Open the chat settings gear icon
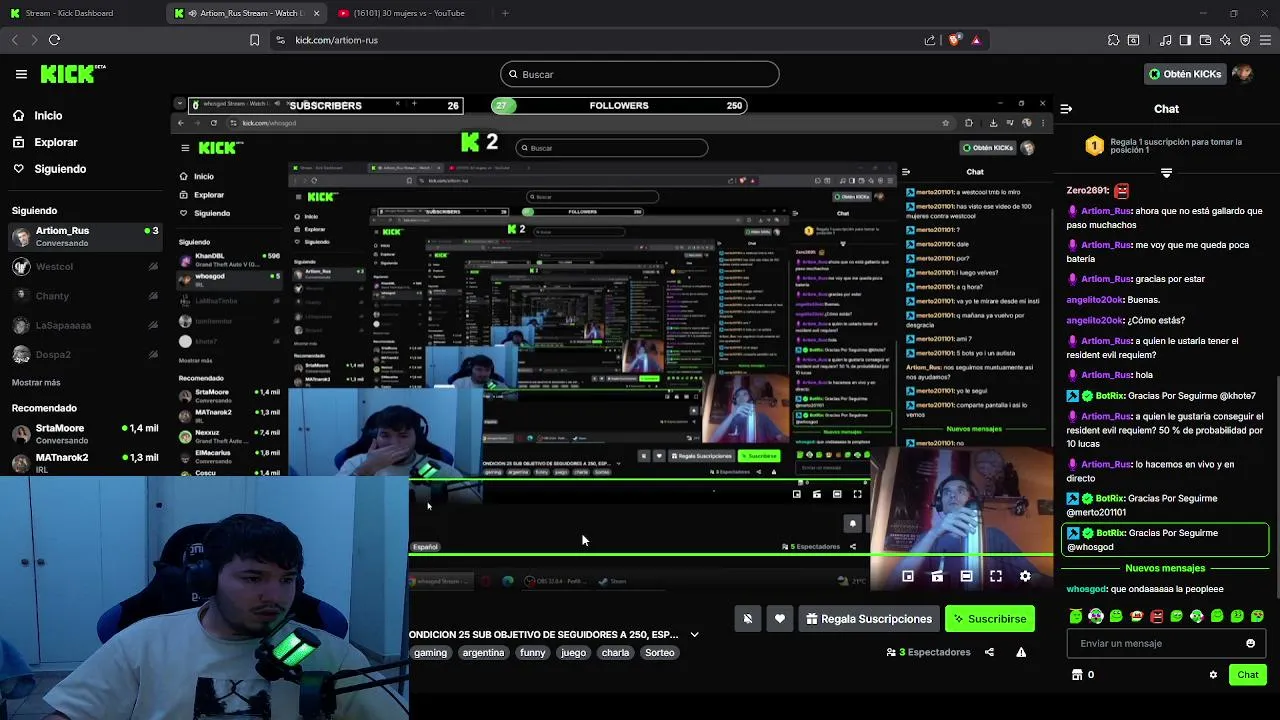 click(x=1213, y=675)
